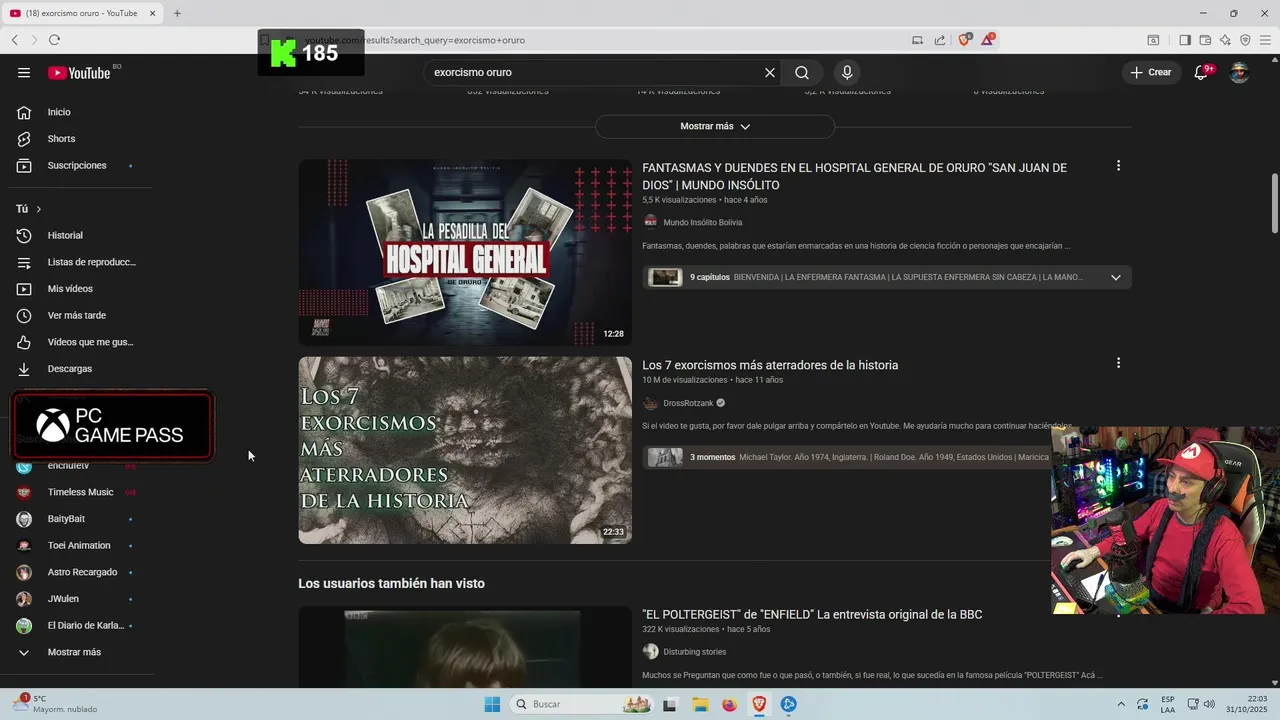Viewport: 1280px width, 720px height.
Task: Go to the YouTube logo home
Action: (79, 73)
